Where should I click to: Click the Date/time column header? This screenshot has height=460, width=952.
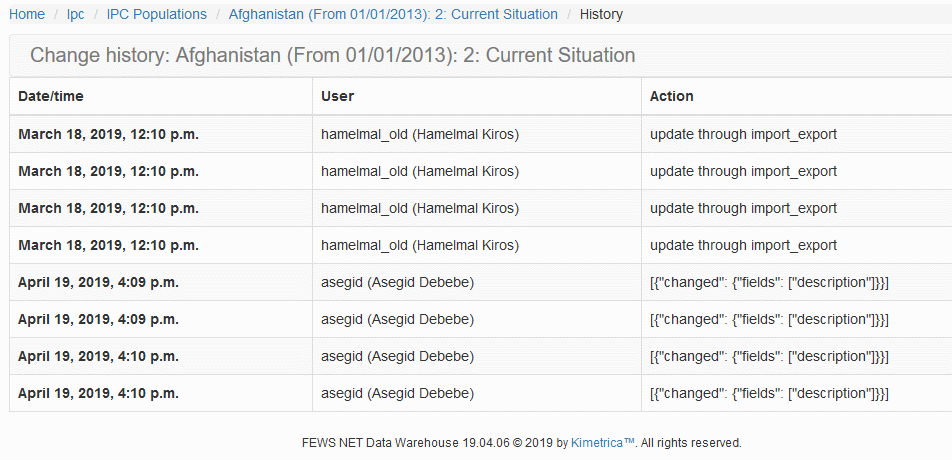[51, 96]
